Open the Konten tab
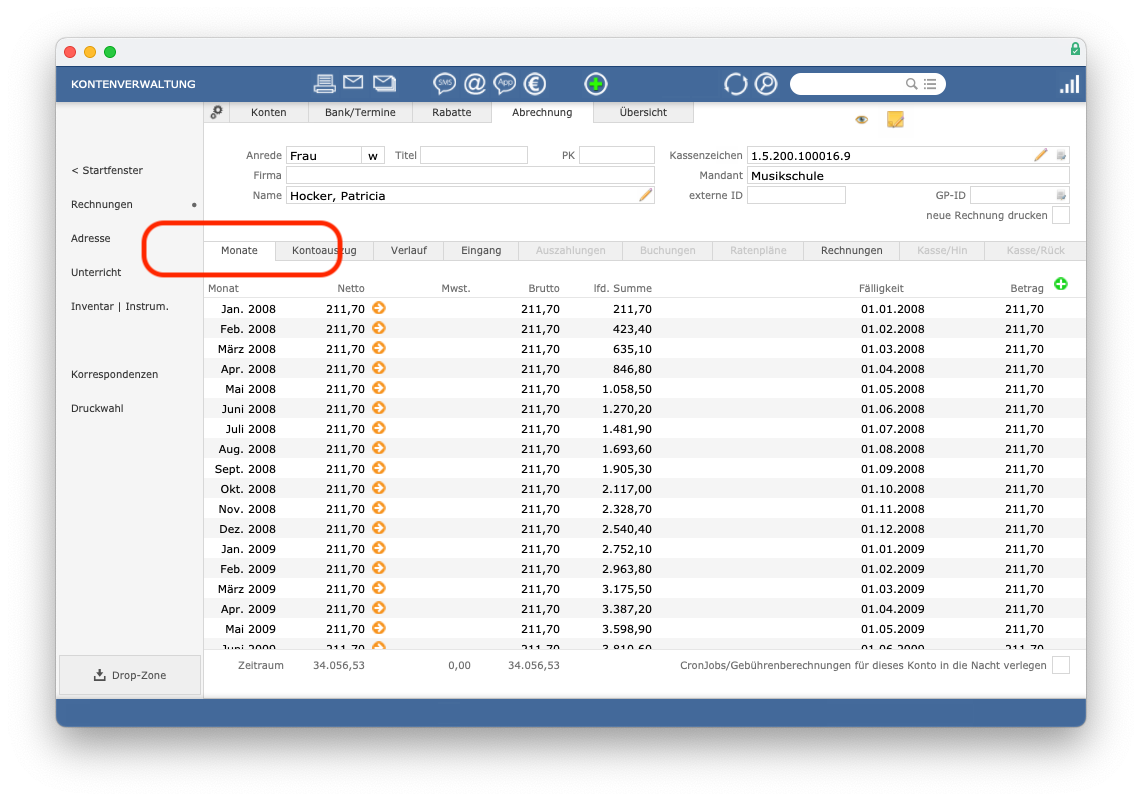1142x801 pixels. tap(269, 112)
